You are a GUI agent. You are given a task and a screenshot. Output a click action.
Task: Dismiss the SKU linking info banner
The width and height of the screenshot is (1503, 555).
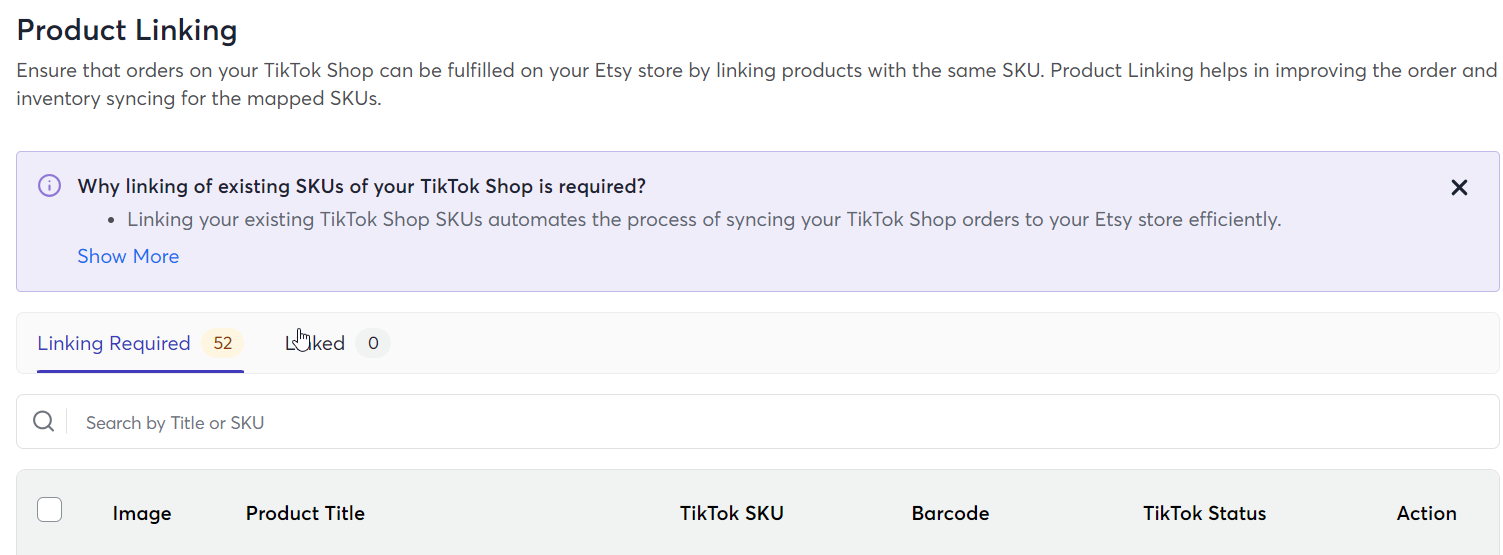tap(1459, 187)
